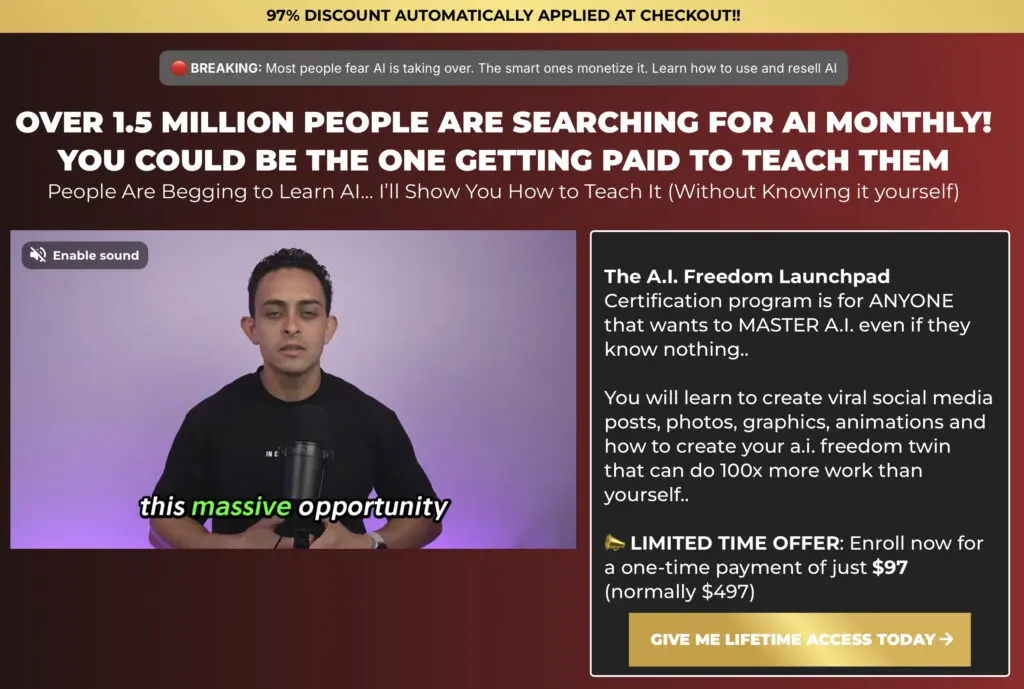Click the '(normally $497)' text

click(679, 592)
